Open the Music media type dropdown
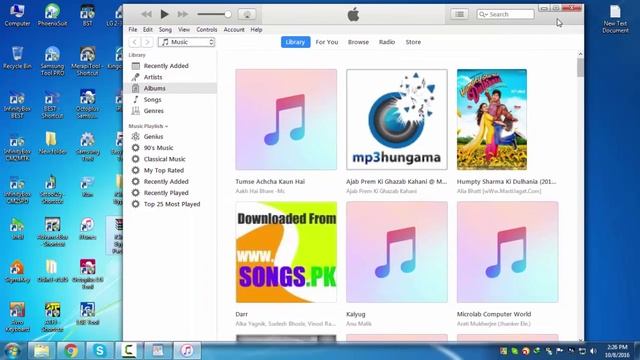Image resolution: width=640 pixels, height=360 pixels. coord(187,42)
